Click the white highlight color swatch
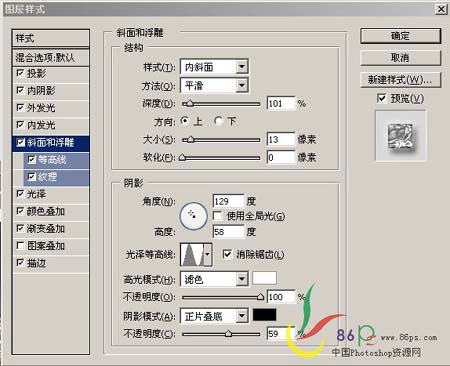The width and height of the screenshot is (450, 366). coord(264,278)
